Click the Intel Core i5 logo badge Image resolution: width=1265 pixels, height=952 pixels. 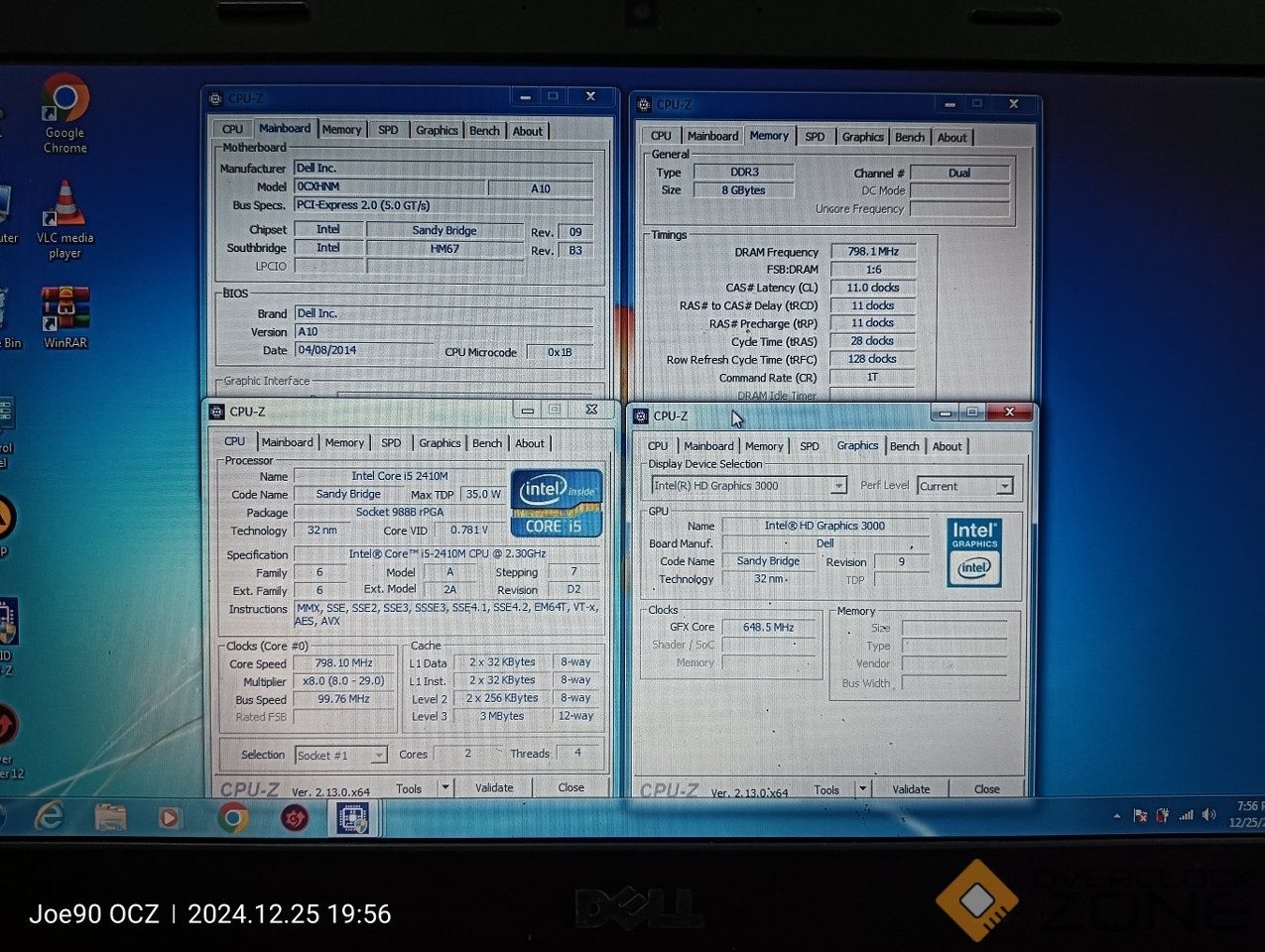click(557, 503)
